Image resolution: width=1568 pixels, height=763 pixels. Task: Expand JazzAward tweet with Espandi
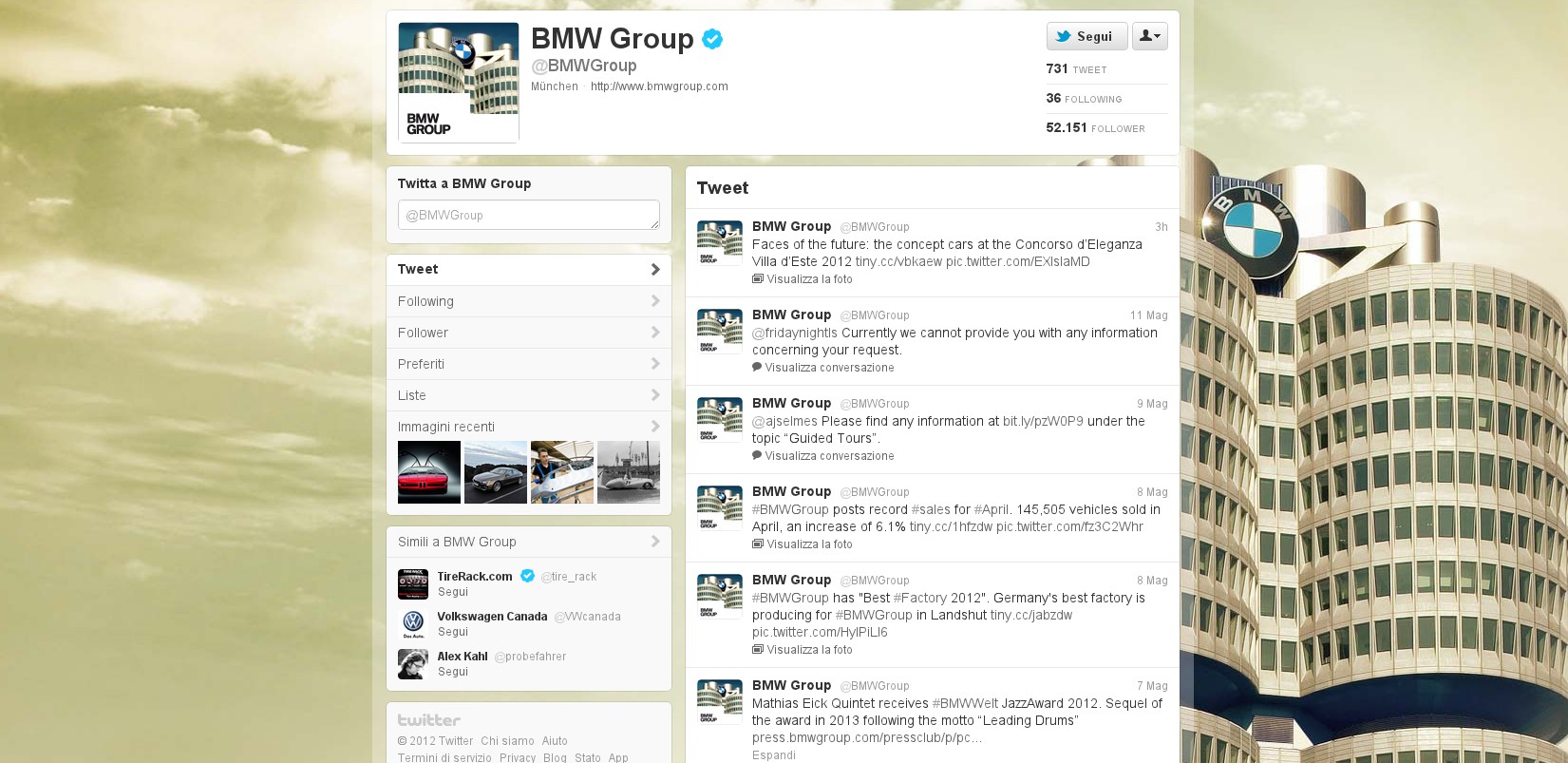[x=774, y=755]
